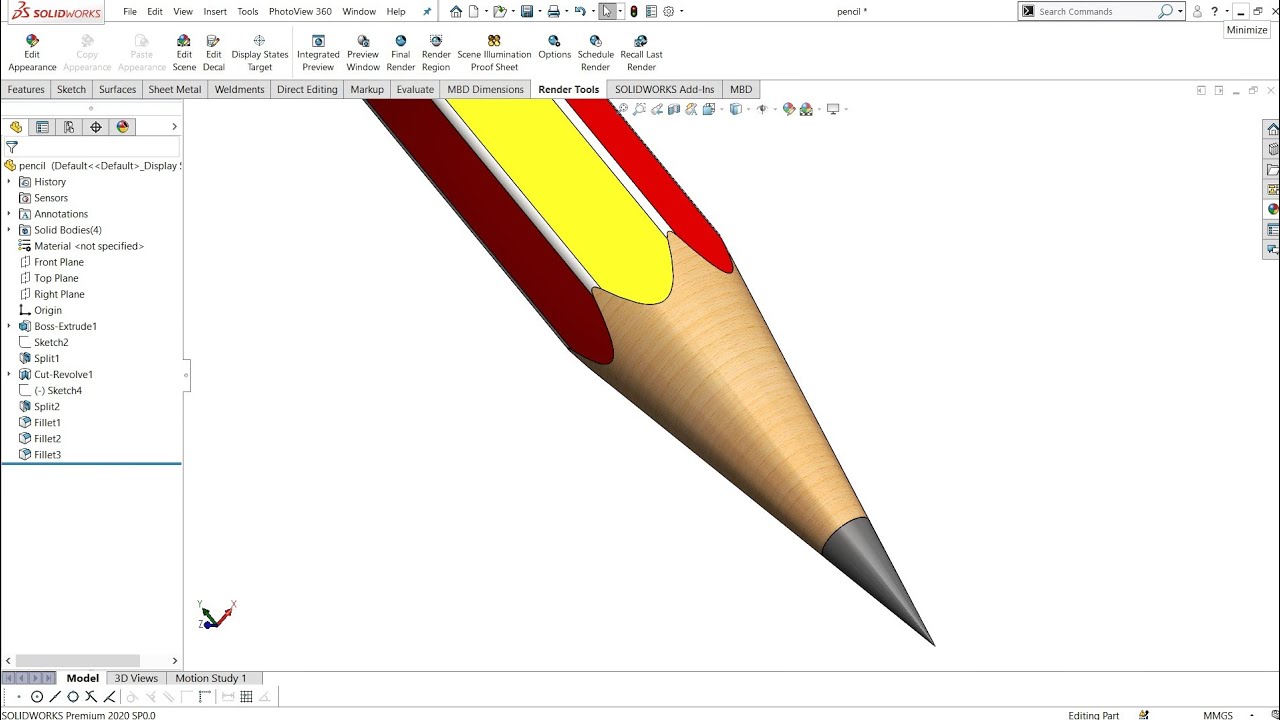Image resolution: width=1280 pixels, height=720 pixels.
Task: Switch to the Features tab
Action: coord(26,89)
